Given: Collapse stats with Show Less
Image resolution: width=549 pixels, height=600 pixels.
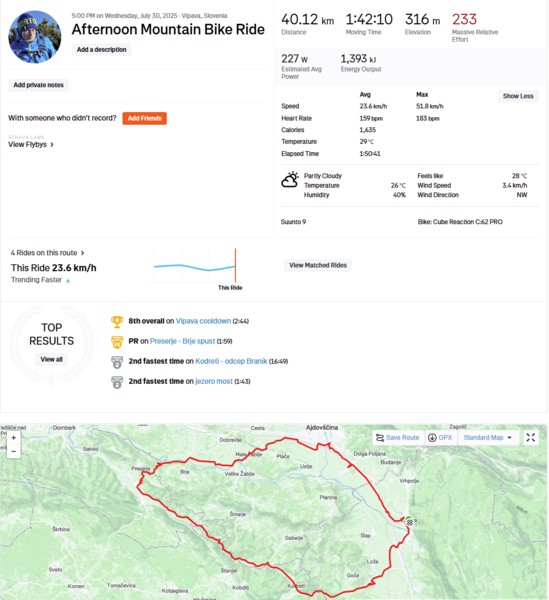Looking at the screenshot, I should coord(518,96).
